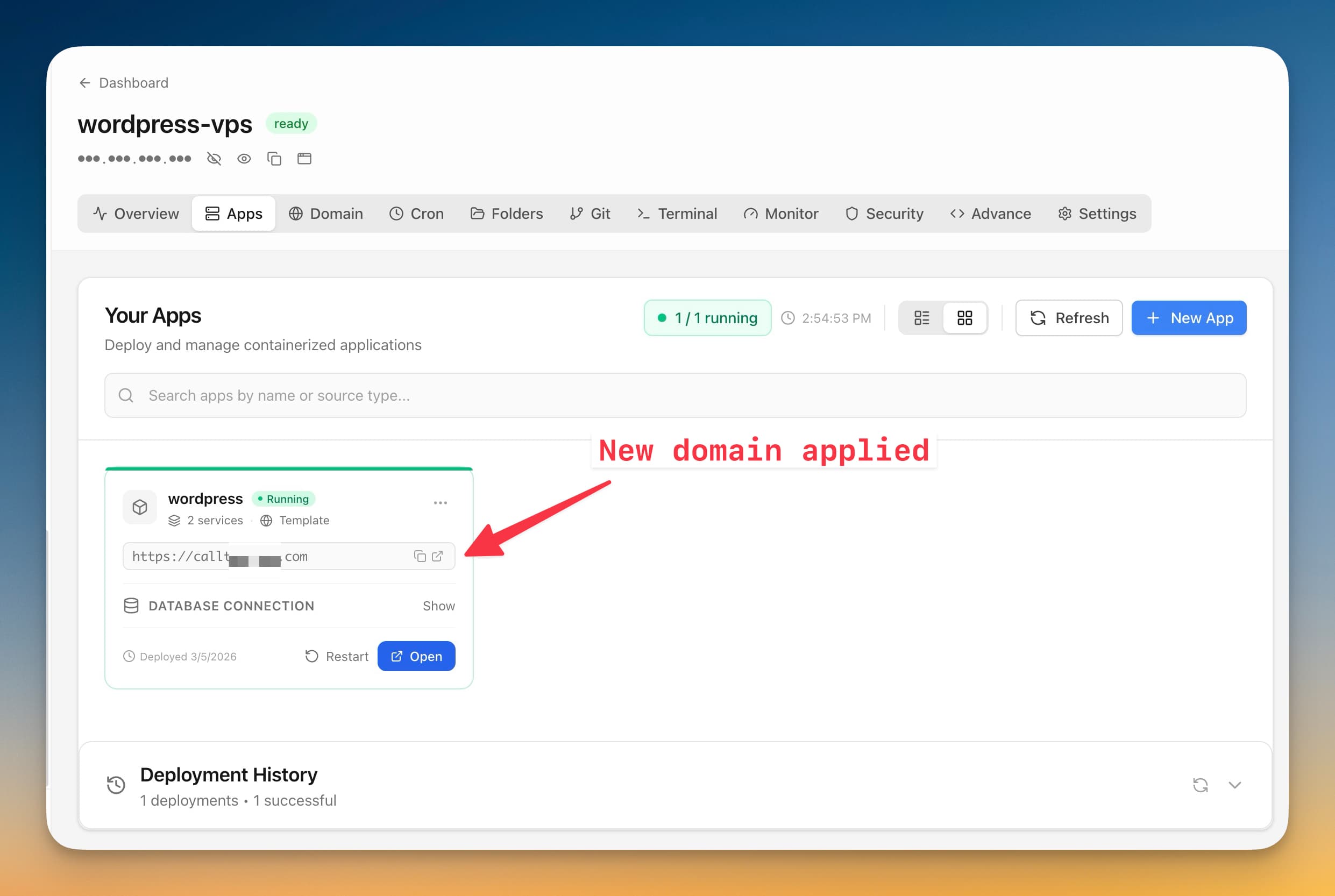Select grid view layout
Screen dimensions: 1335x896
click(x=965, y=318)
